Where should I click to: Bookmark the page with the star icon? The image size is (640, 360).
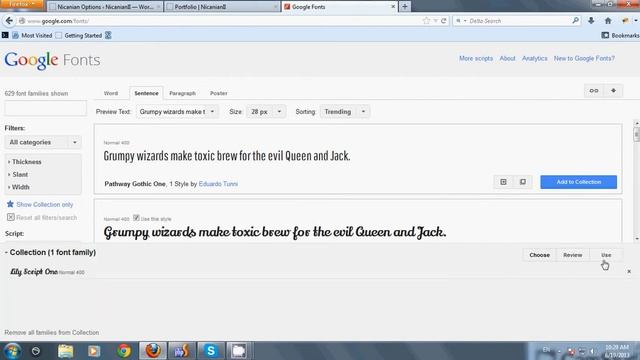[426, 21]
